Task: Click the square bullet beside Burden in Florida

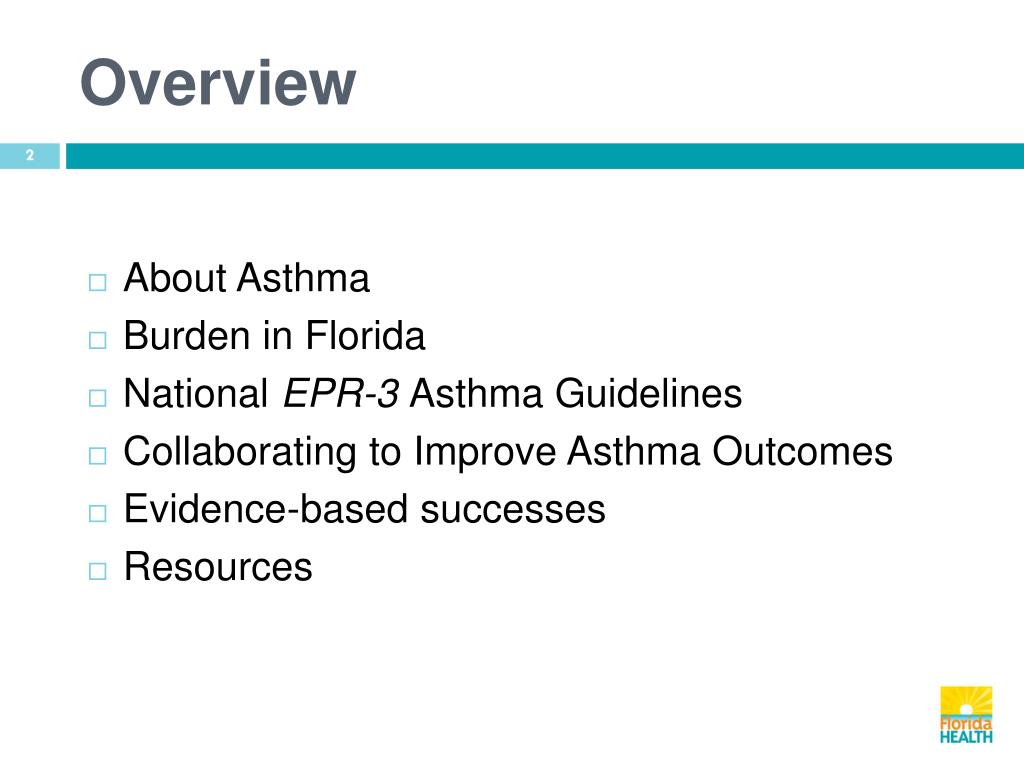Action: (x=97, y=340)
